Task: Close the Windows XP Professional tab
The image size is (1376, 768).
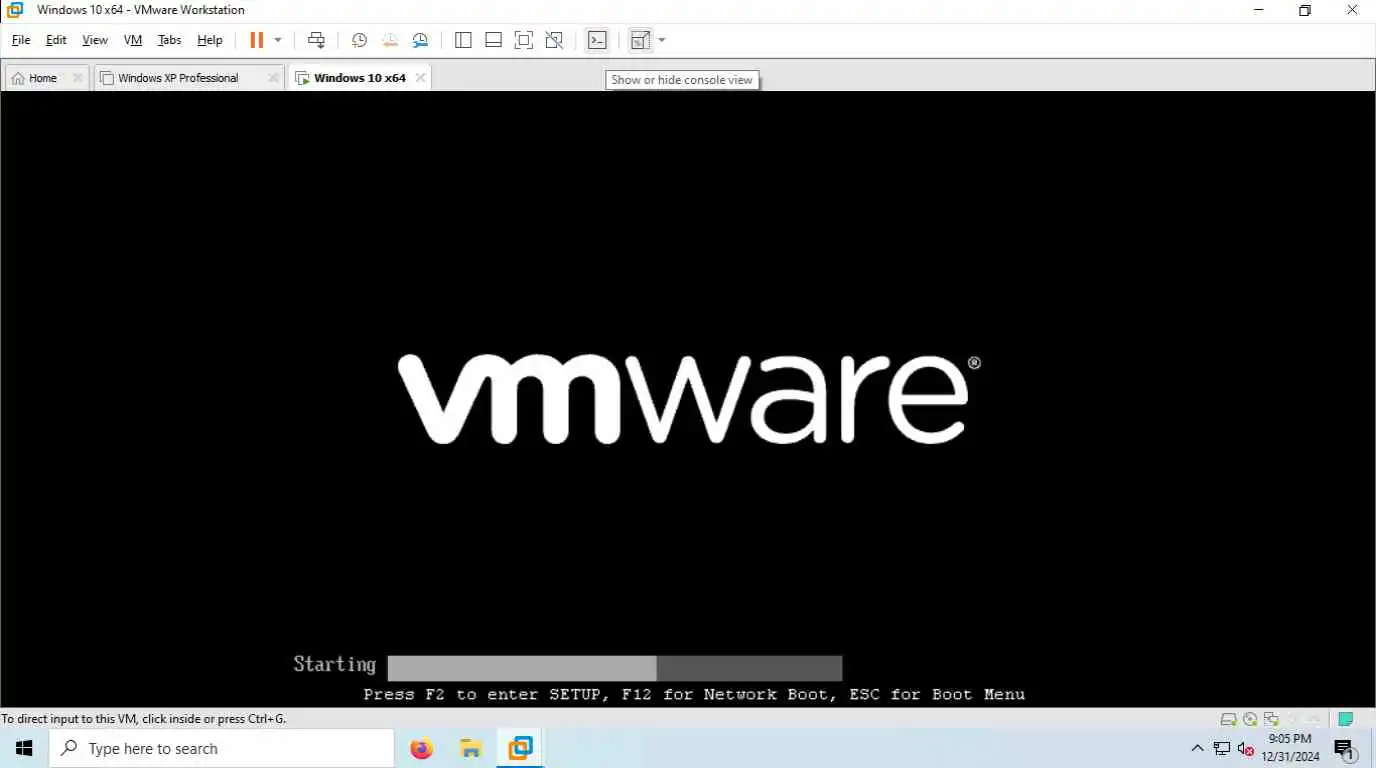Action: (x=273, y=78)
